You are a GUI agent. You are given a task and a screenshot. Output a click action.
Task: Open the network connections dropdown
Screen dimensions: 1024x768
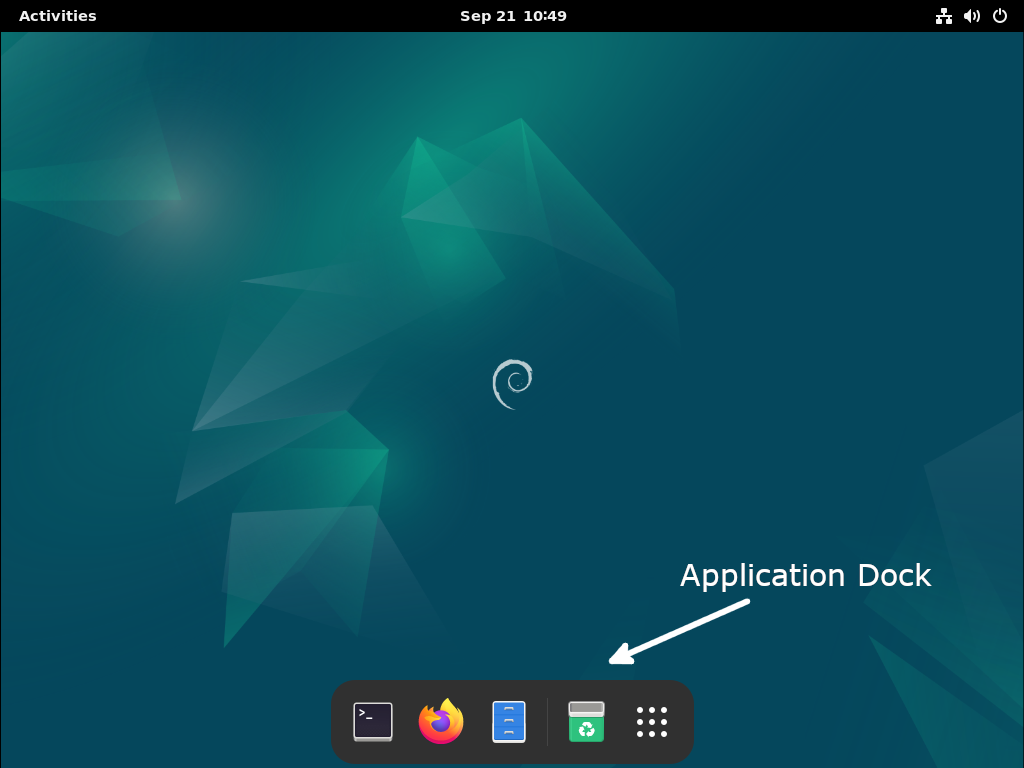[944, 16]
